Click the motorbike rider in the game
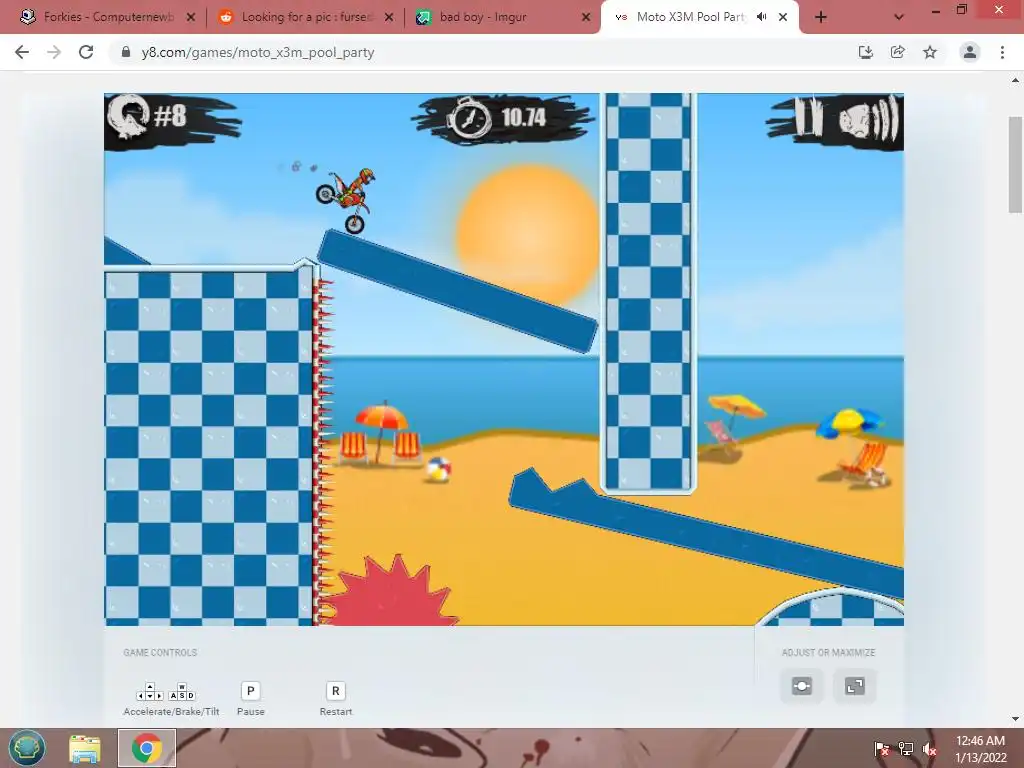 345,200
